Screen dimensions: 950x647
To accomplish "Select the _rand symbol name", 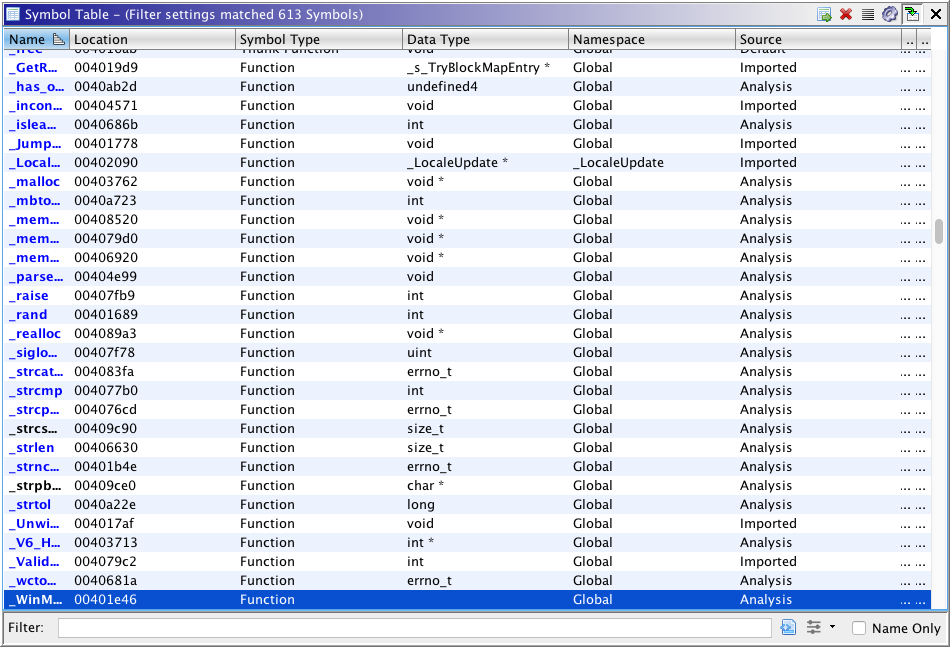I will [x=28, y=314].
